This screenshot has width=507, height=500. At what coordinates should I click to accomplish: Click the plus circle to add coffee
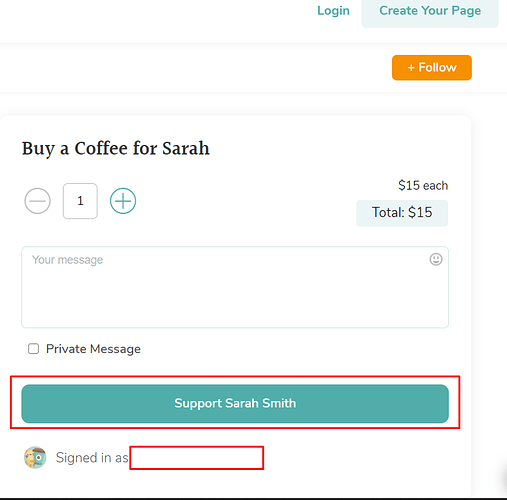point(123,201)
